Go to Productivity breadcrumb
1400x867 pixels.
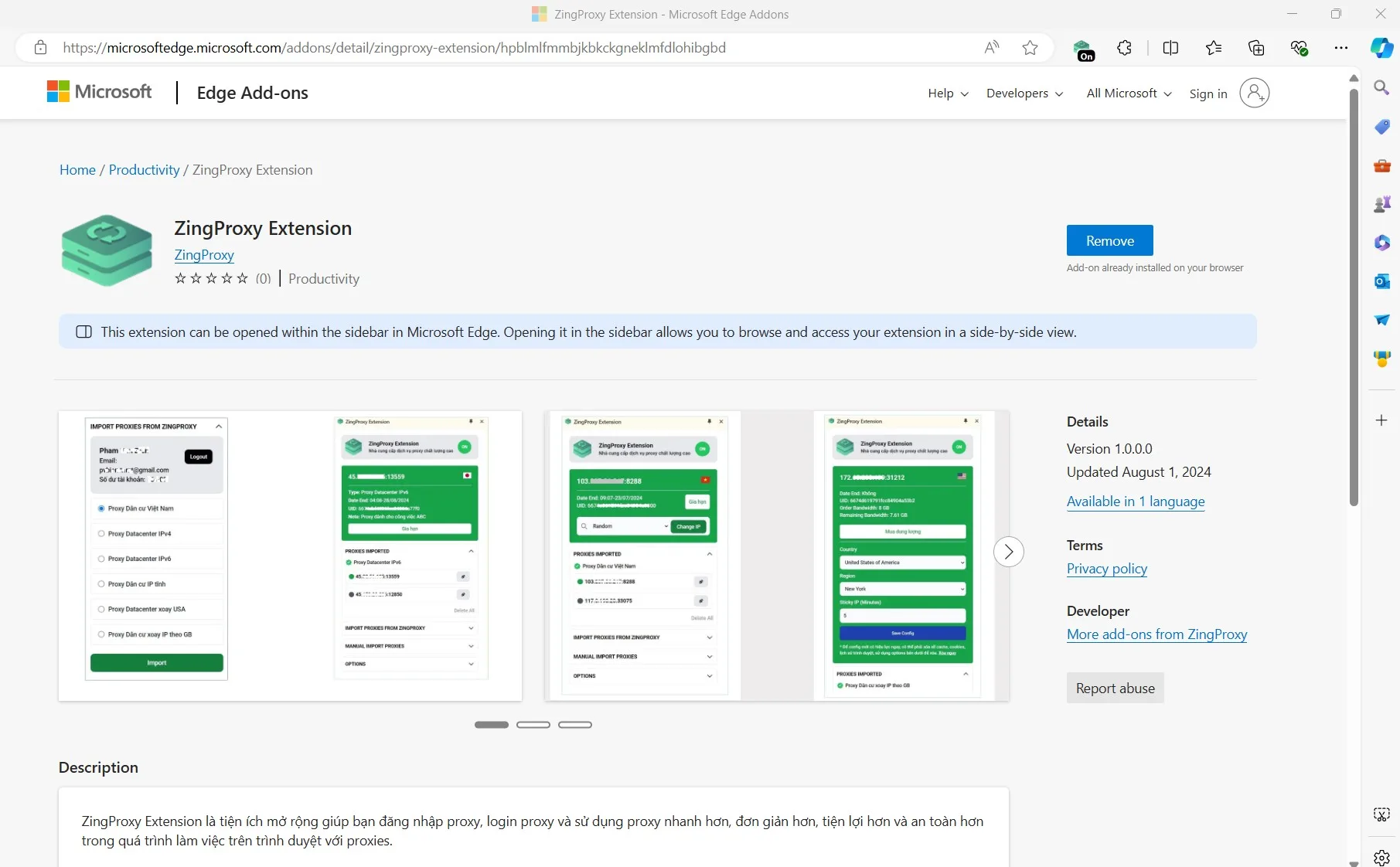[x=144, y=170]
